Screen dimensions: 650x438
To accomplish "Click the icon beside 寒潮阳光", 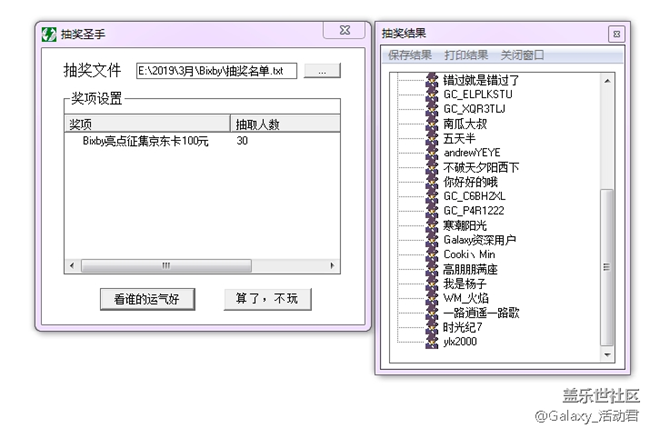I will tap(432, 225).
